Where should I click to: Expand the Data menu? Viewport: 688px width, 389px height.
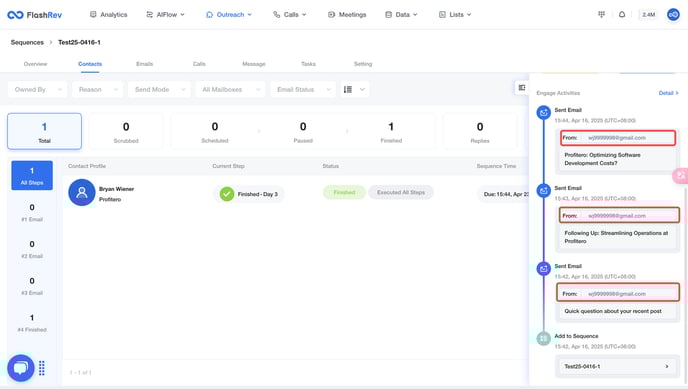[x=401, y=14]
